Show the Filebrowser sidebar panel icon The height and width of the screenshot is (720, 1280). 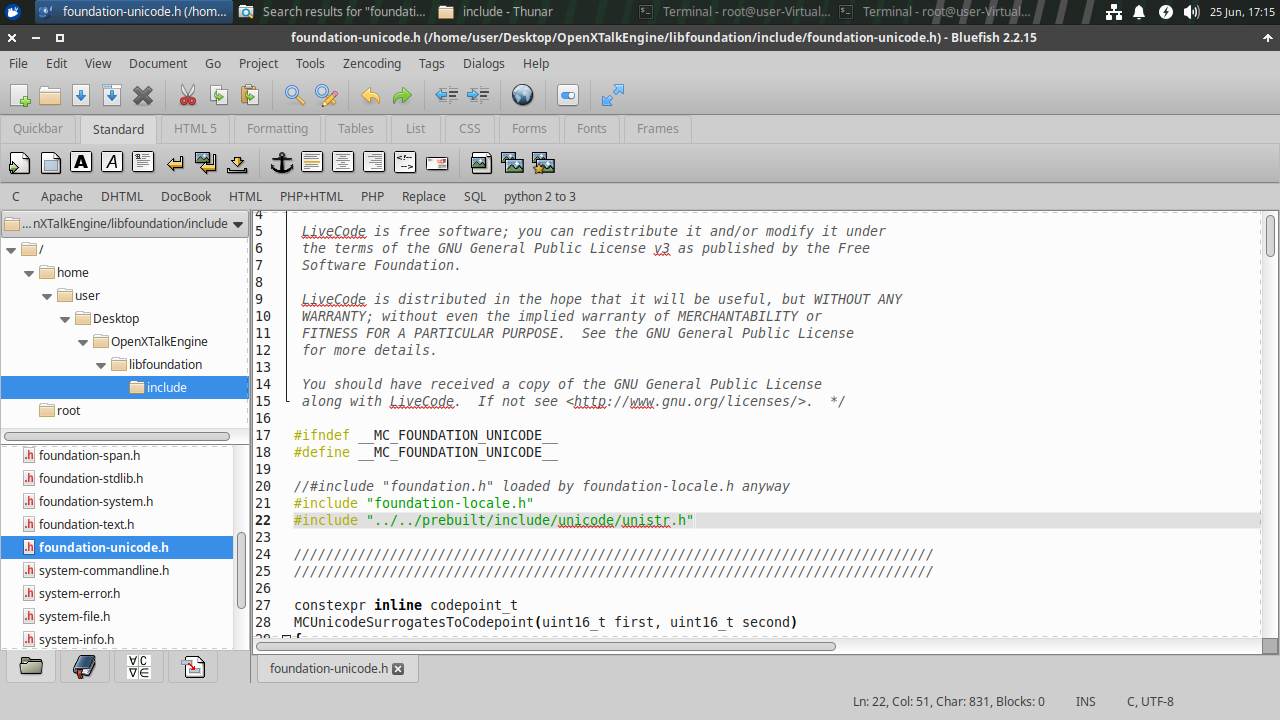[x=31, y=667]
